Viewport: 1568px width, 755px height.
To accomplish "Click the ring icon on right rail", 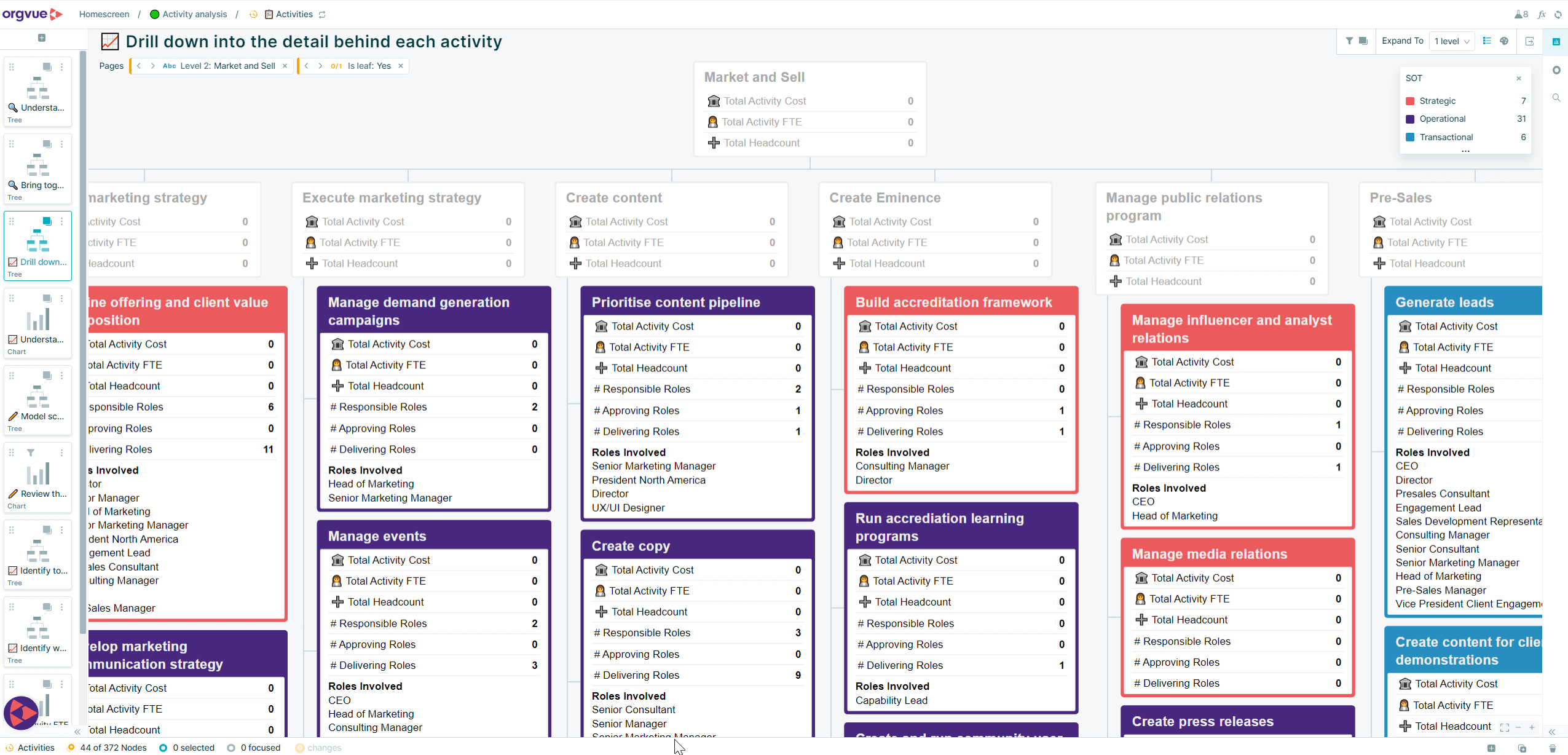I will (x=1556, y=70).
